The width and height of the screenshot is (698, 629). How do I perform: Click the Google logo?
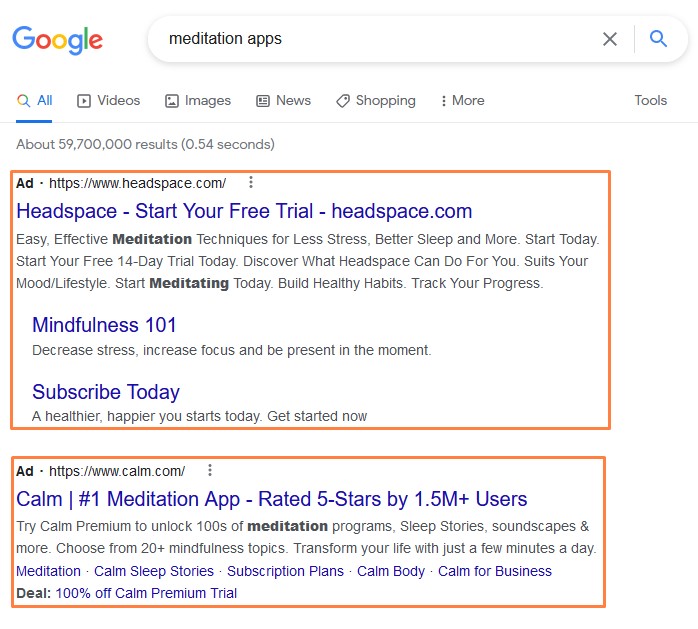[57, 40]
